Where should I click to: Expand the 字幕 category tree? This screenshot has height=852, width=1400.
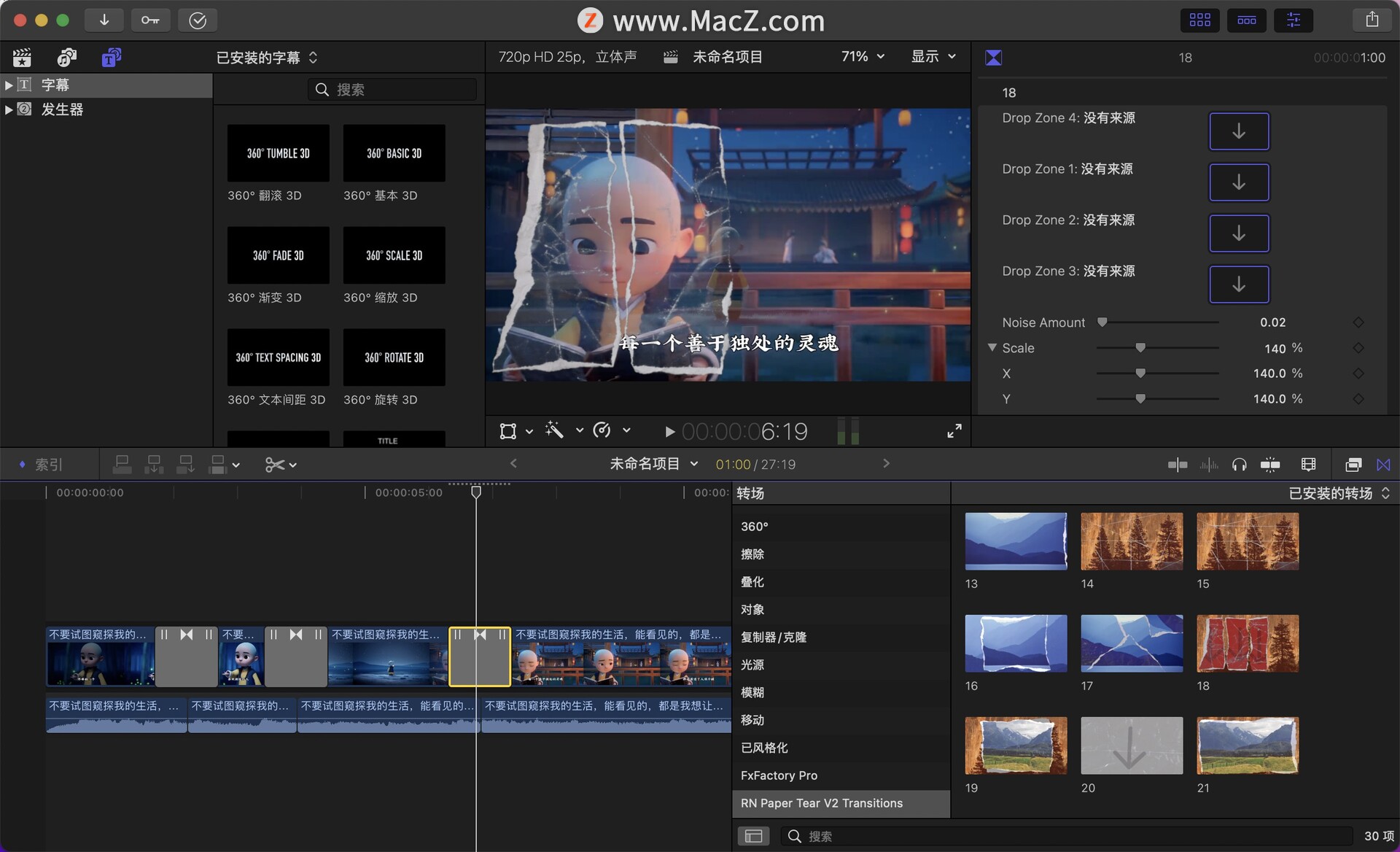9,85
